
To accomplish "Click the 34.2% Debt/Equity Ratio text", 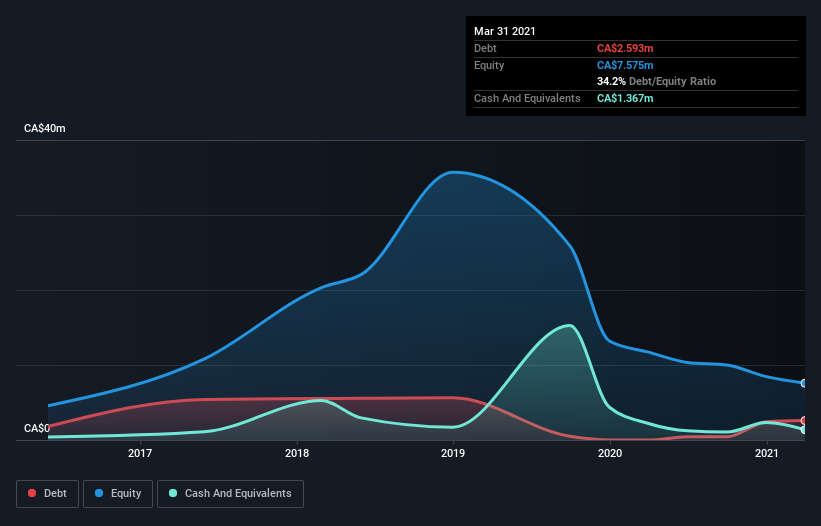I will [x=657, y=81].
